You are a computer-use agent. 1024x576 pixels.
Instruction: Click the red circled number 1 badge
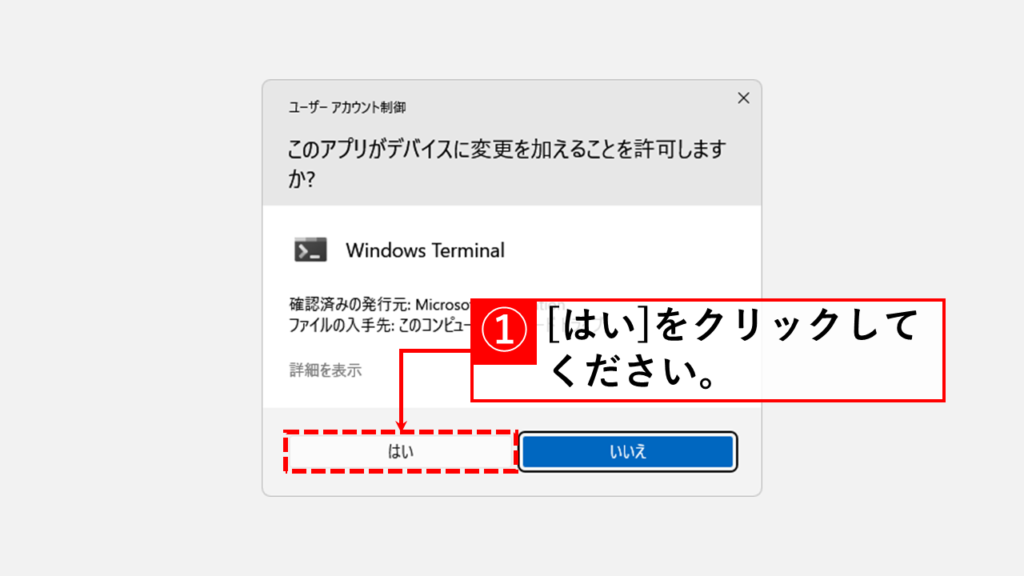[x=504, y=331]
